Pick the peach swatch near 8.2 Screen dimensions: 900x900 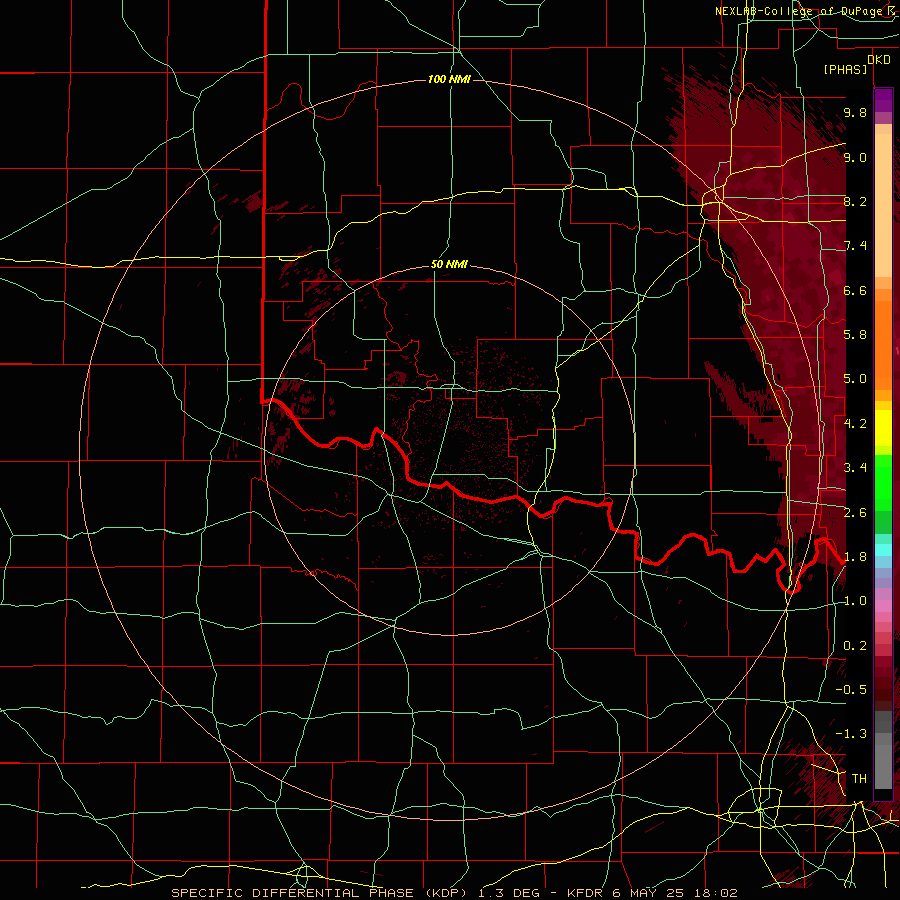[883, 206]
